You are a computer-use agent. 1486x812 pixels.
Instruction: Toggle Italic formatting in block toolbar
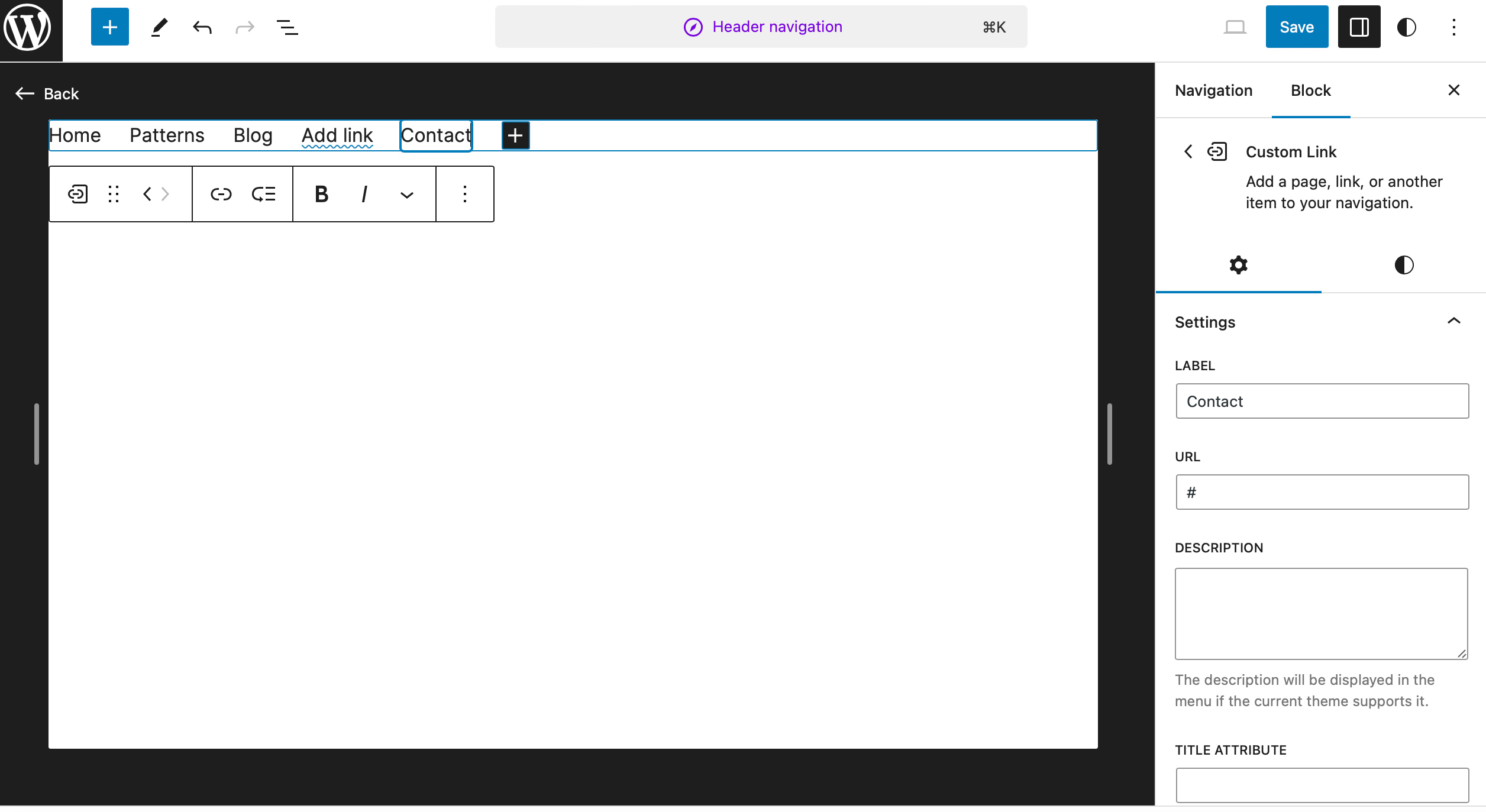(364, 194)
